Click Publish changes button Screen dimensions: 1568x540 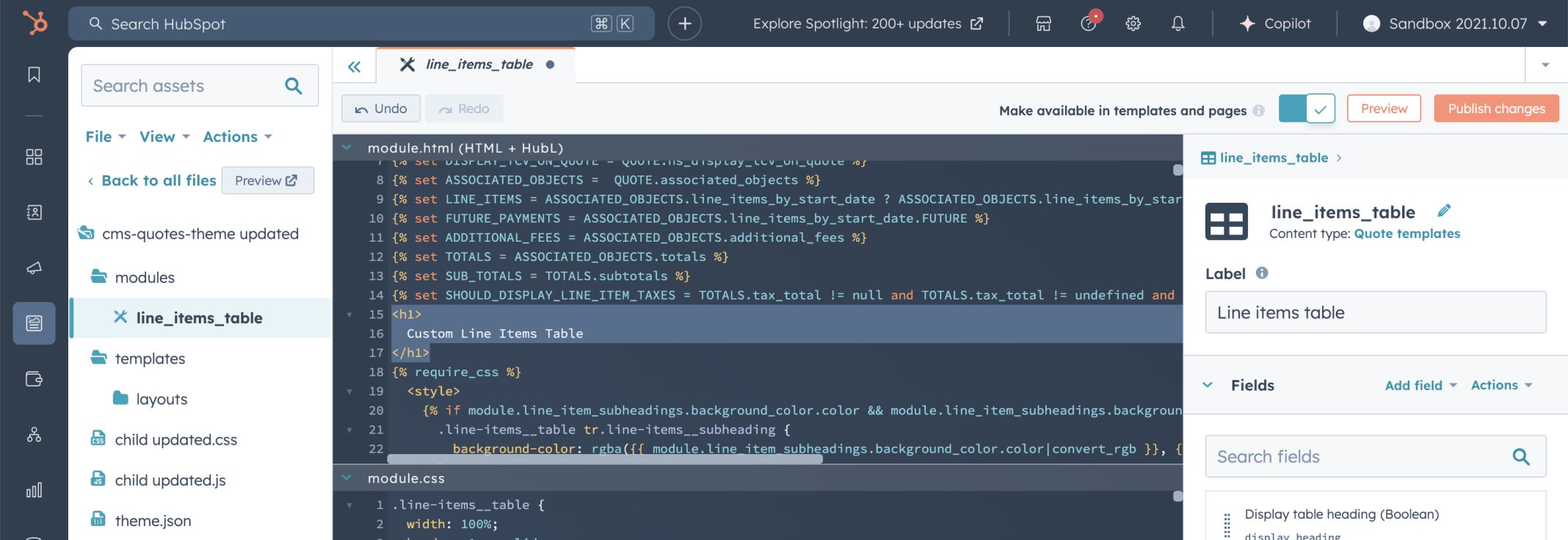coord(1496,109)
